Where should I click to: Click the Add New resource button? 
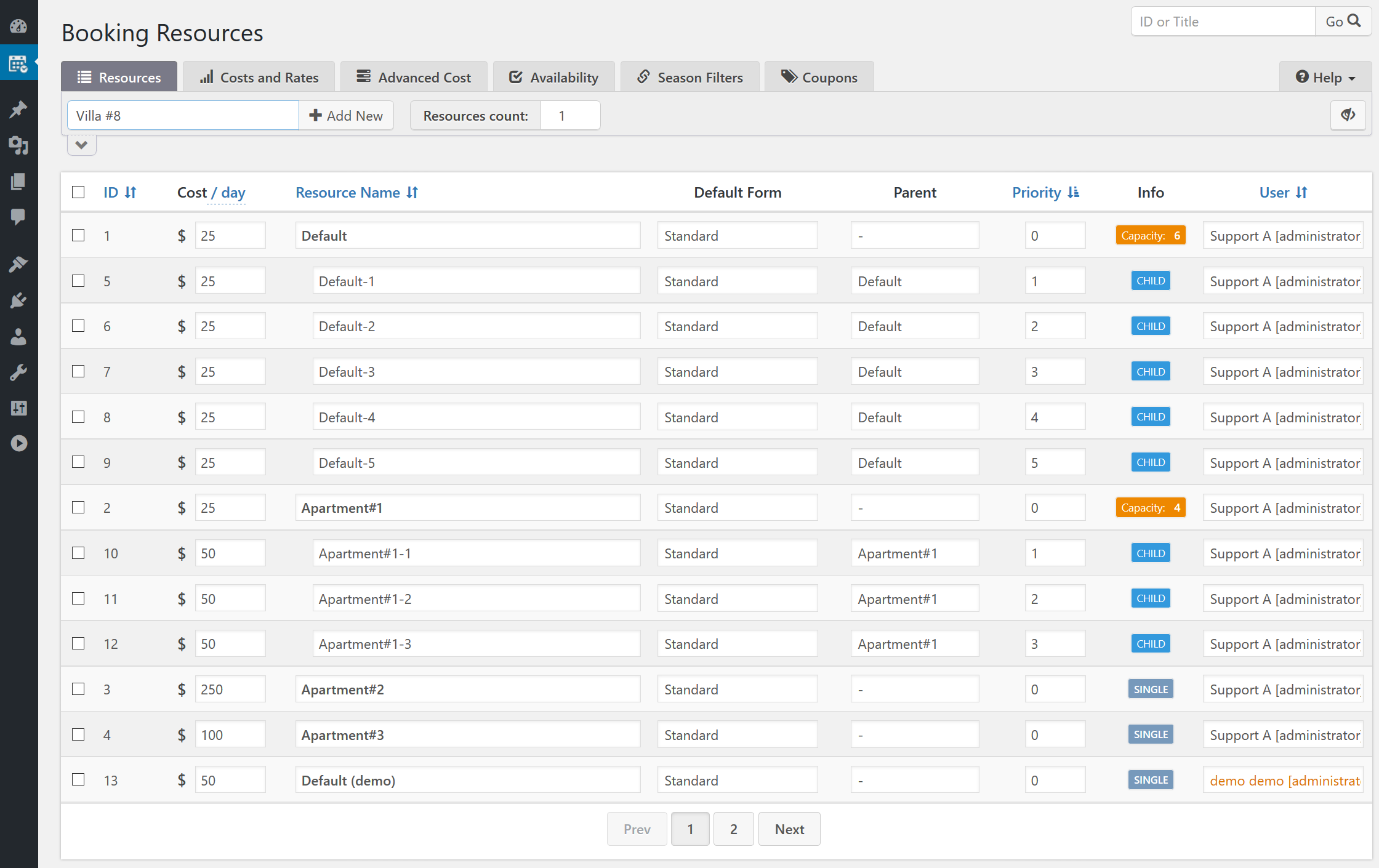click(x=347, y=115)
